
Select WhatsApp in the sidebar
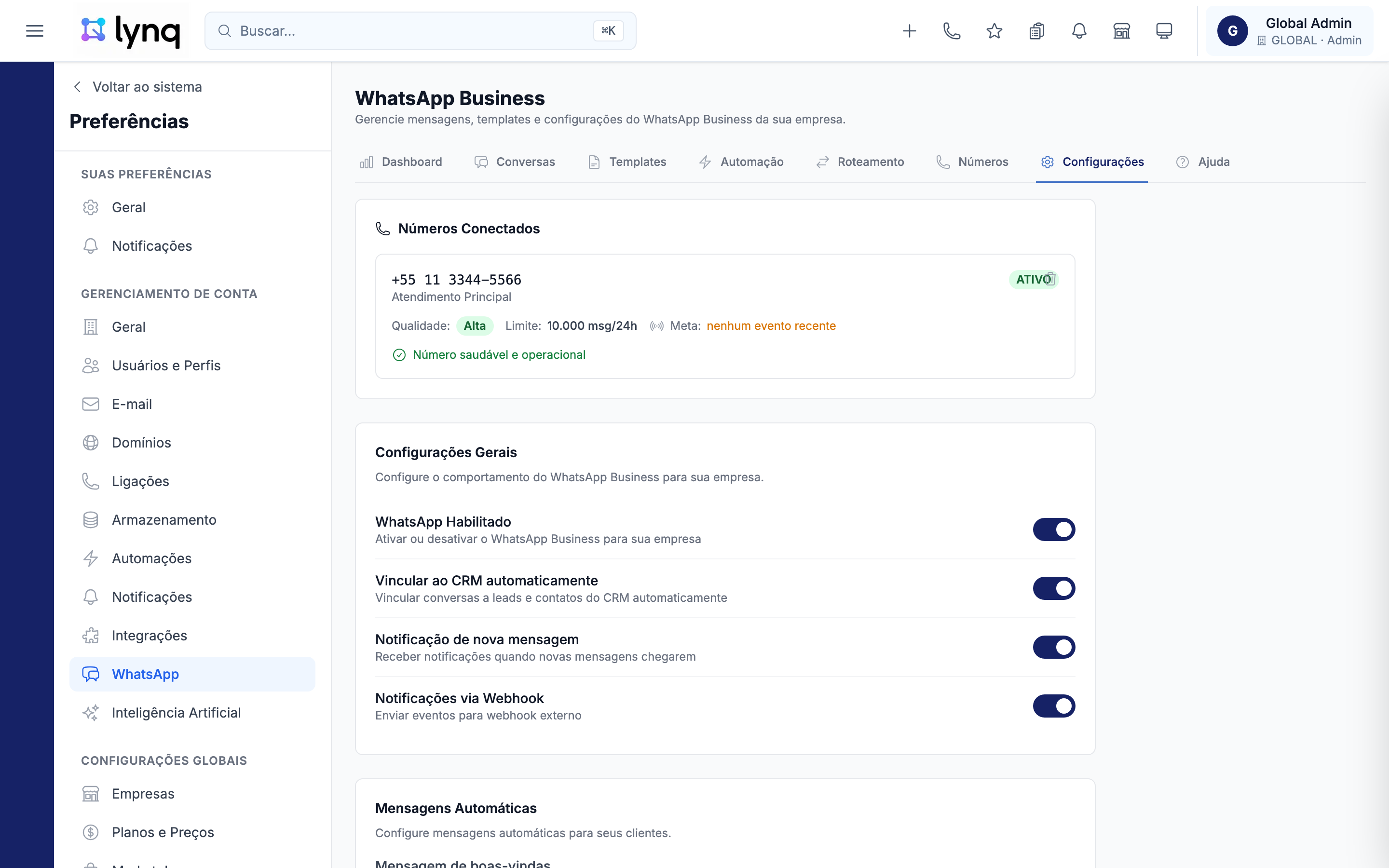pyautogui.click(x=192, y=674)
